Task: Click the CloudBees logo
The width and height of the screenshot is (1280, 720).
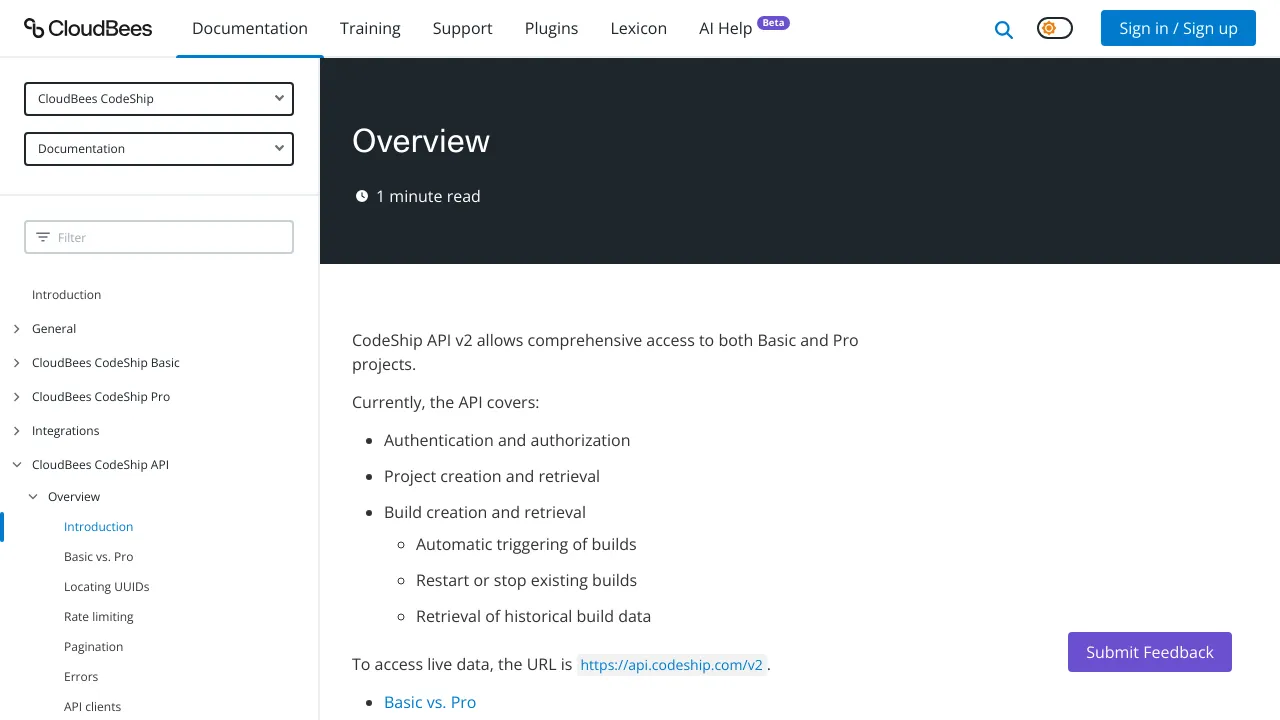Action: 88,28
